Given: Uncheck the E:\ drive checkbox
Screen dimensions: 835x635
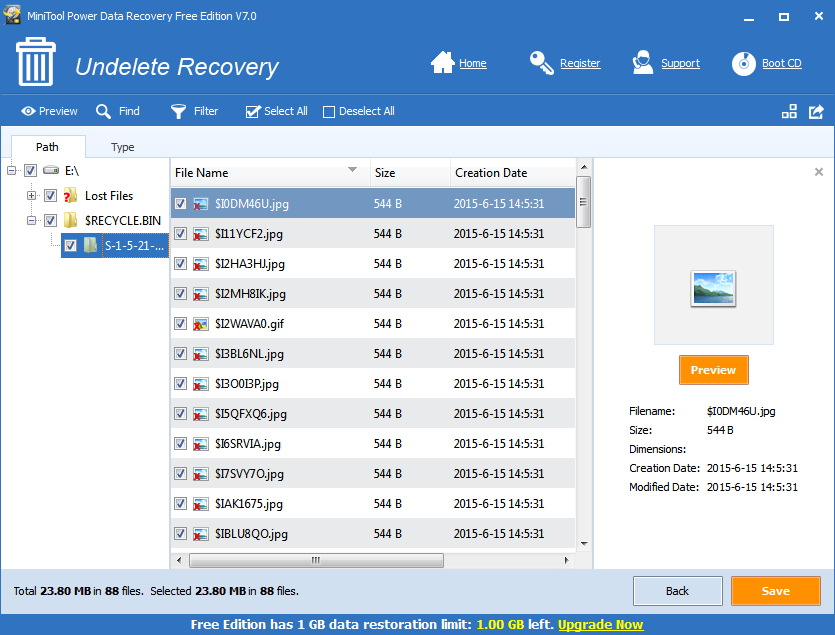Looking at the screenshot, I should (x=30, y=170).
